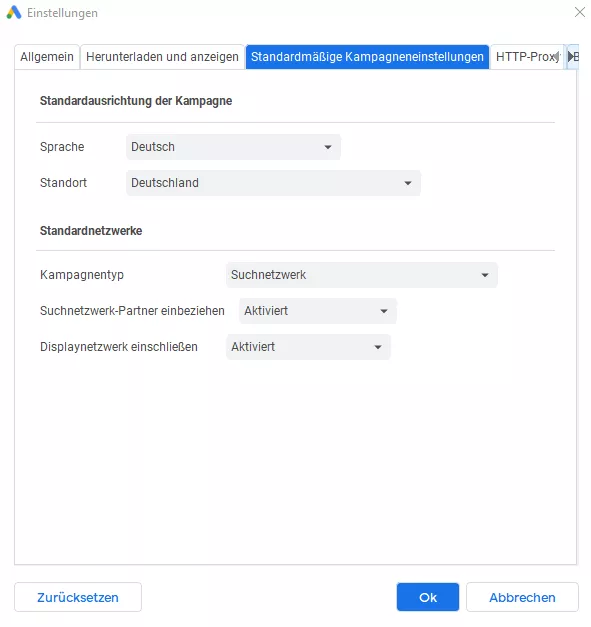Open the Herunterladen und anzeigen tab
The image size is (591, 627).
[x=162, y=57]
